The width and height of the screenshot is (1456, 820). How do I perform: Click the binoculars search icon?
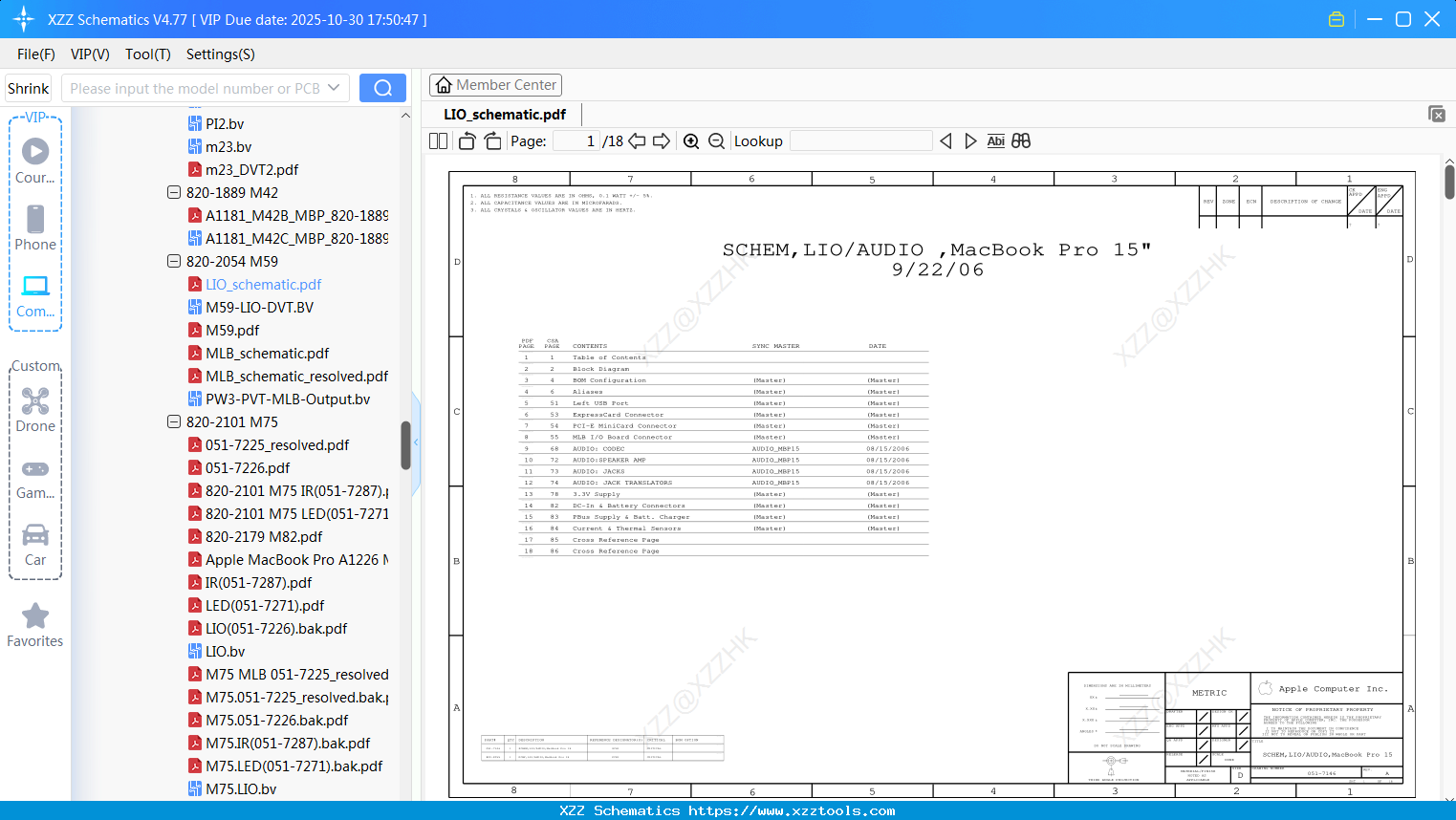click(x=1021, y=141)
